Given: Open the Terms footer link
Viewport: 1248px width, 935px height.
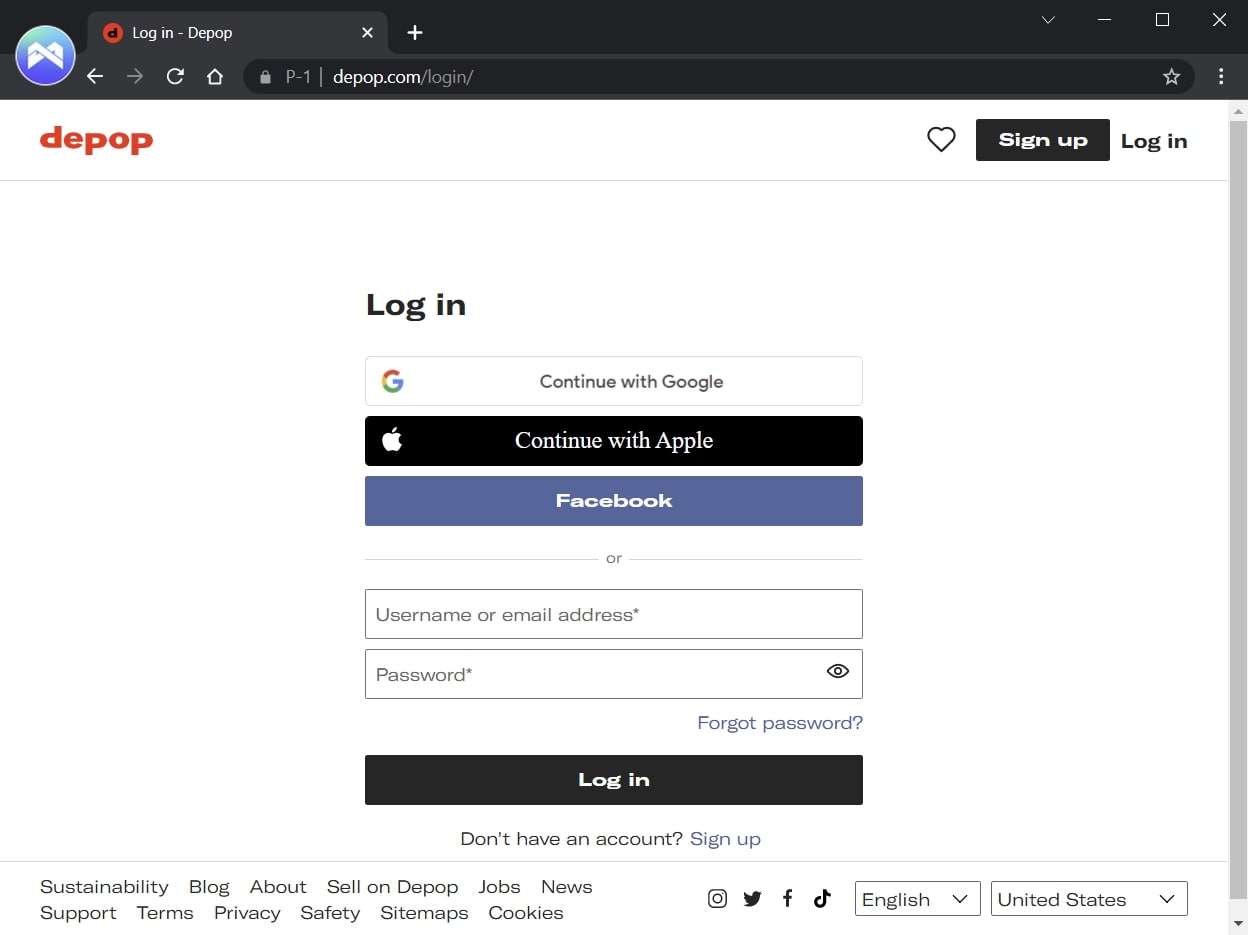Looking at the screenshot, I should click(165, 913).
